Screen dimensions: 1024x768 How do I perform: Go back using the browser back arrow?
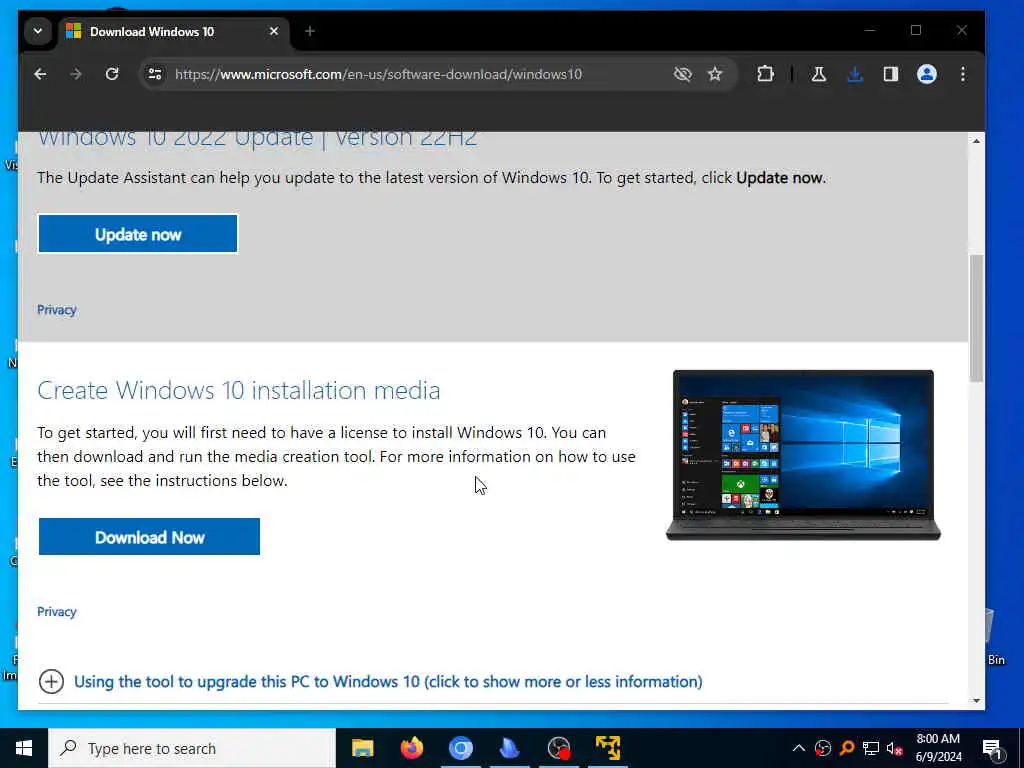[40, 74]
